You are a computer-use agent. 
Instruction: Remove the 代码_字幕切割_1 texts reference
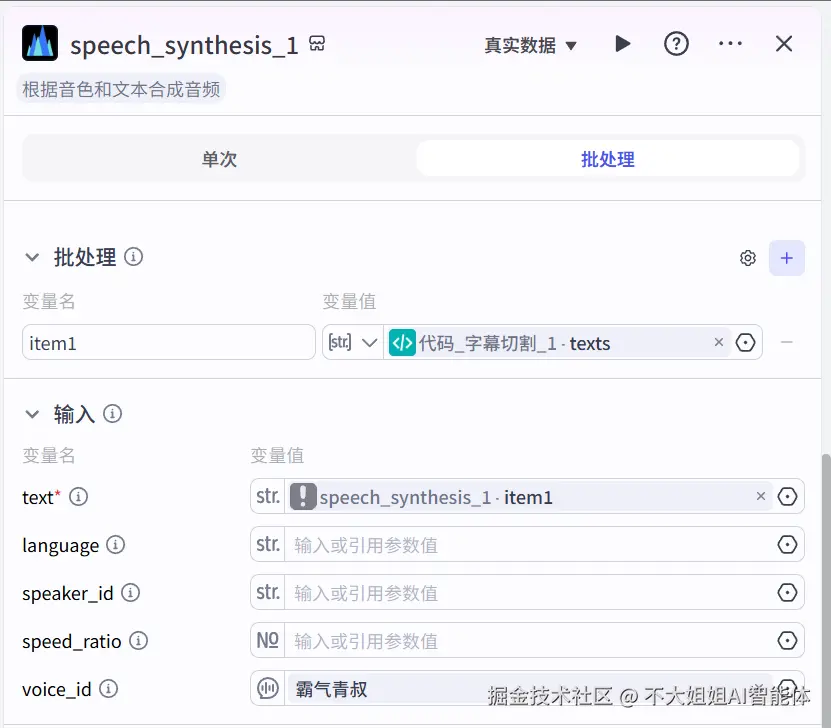(719, 342)
